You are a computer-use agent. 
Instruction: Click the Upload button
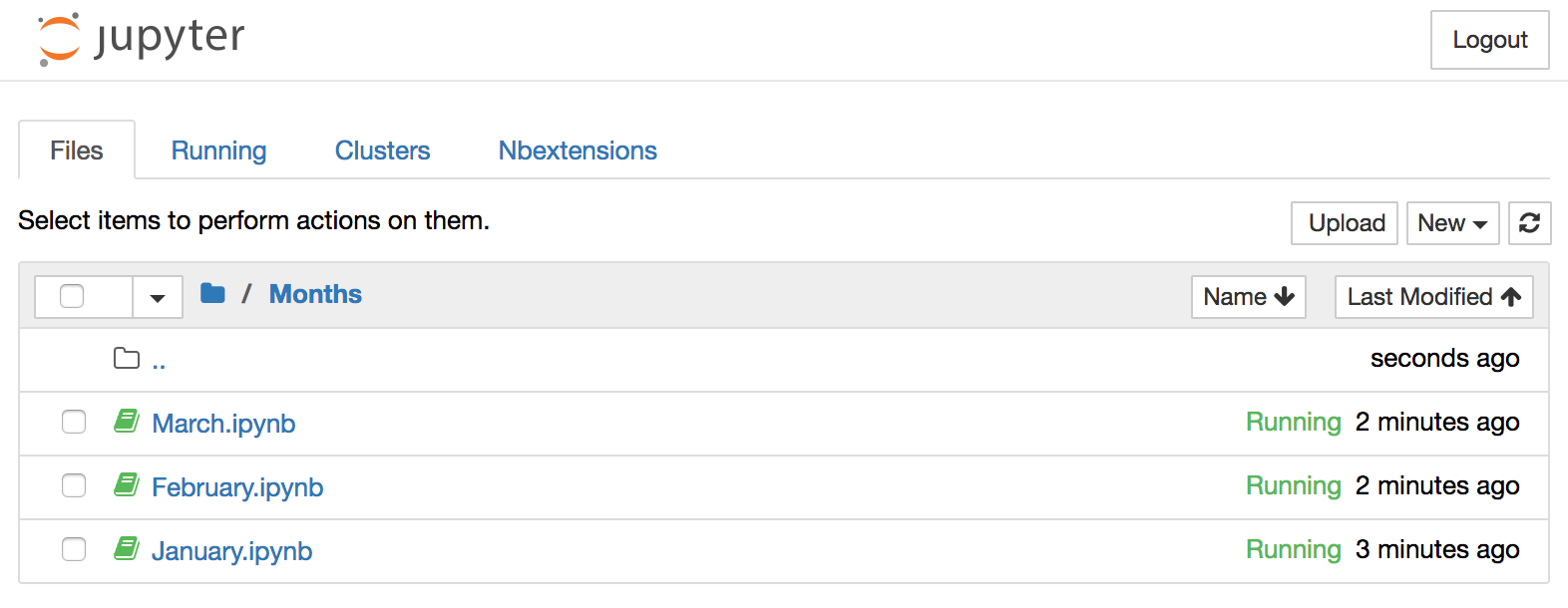tap(1344, 222)
